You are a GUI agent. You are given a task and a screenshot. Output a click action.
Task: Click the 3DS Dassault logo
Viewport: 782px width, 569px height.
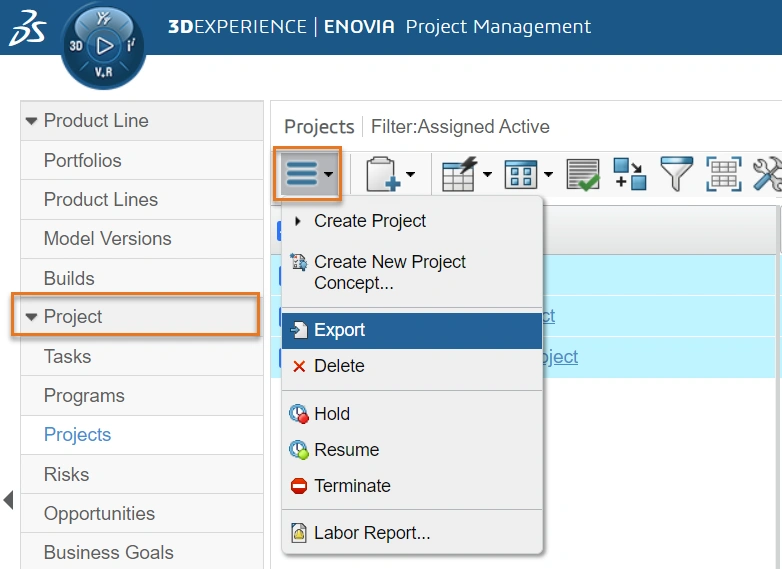(x=28, y=30)
